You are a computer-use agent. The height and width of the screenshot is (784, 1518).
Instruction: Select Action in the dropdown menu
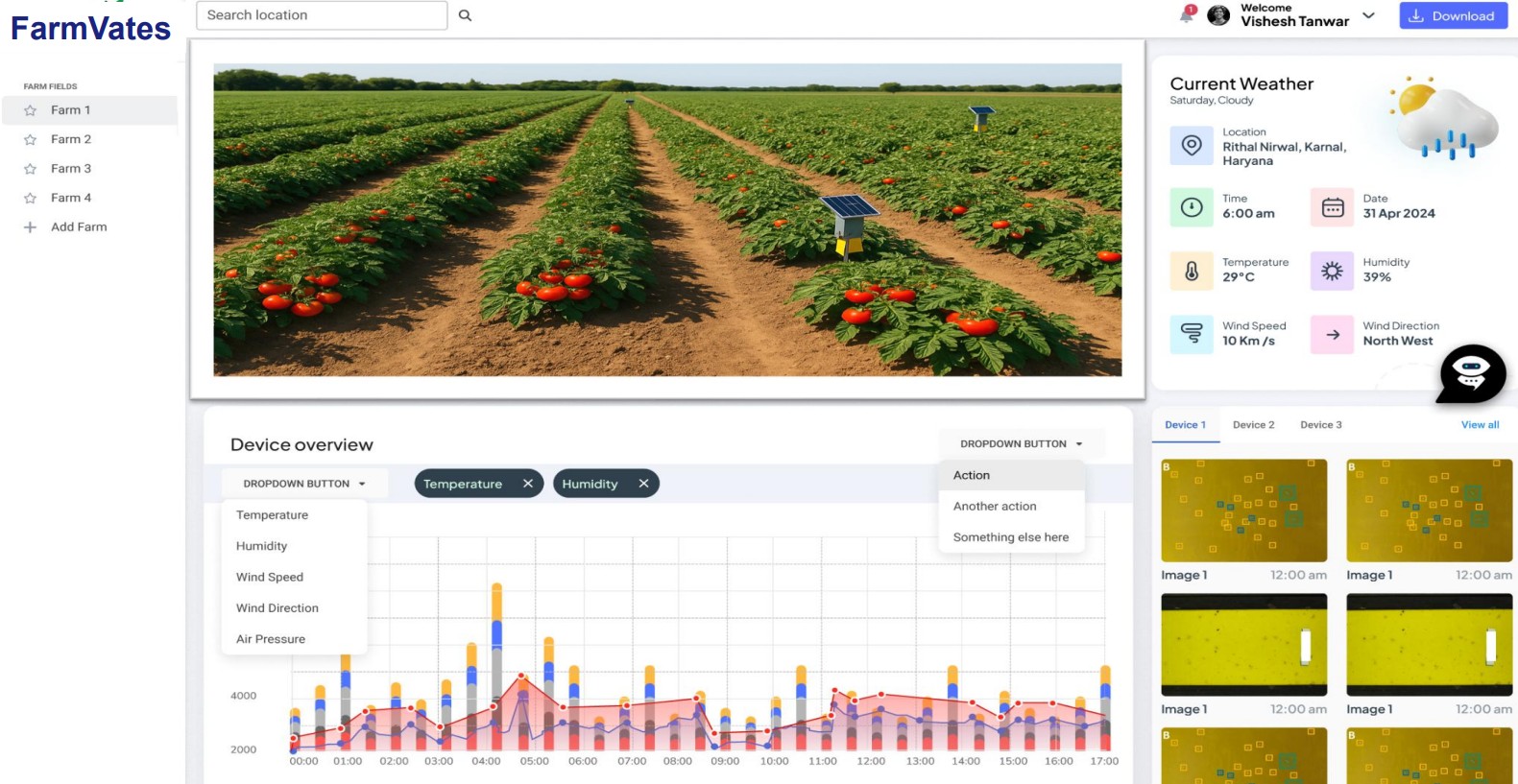[x=1011, y=475]
